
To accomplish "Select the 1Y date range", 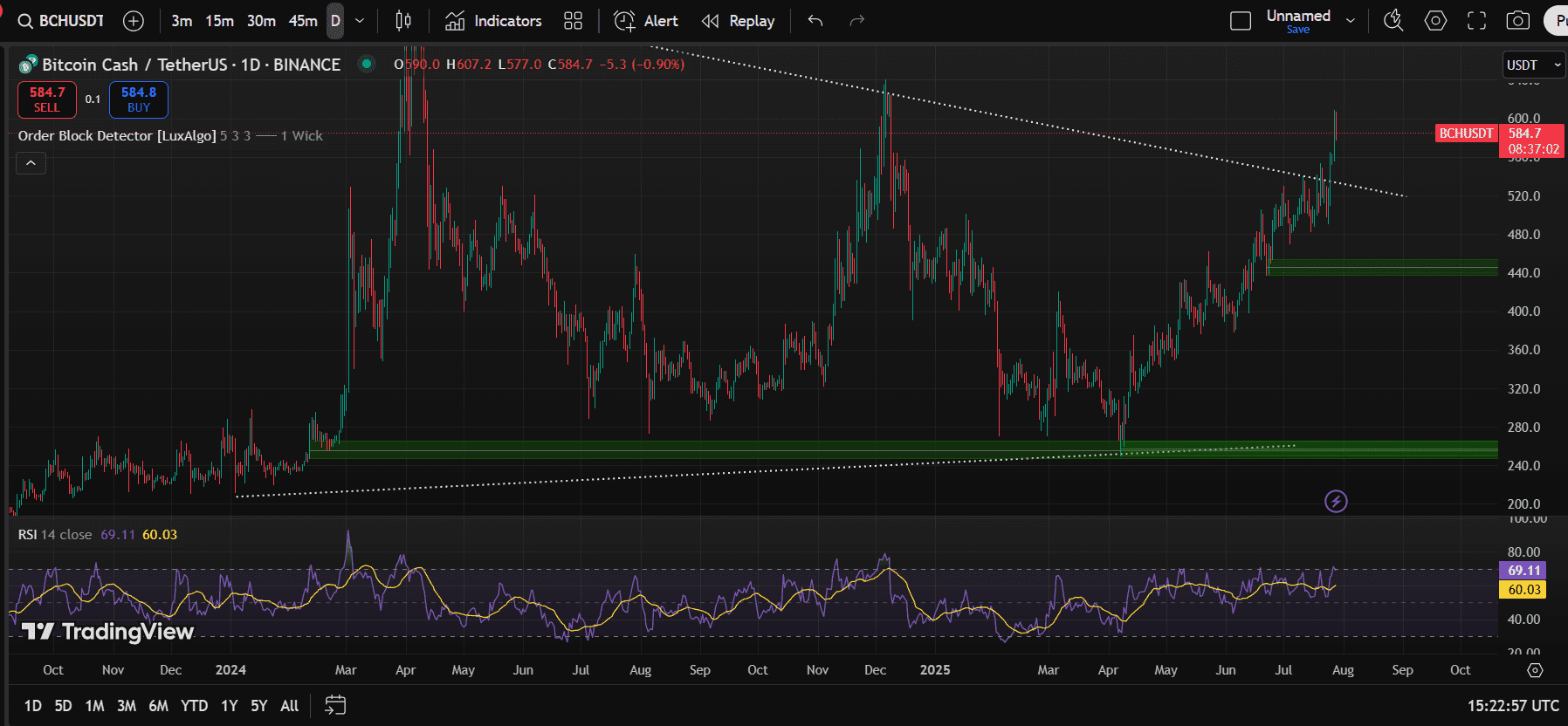I will click(229, 706).
